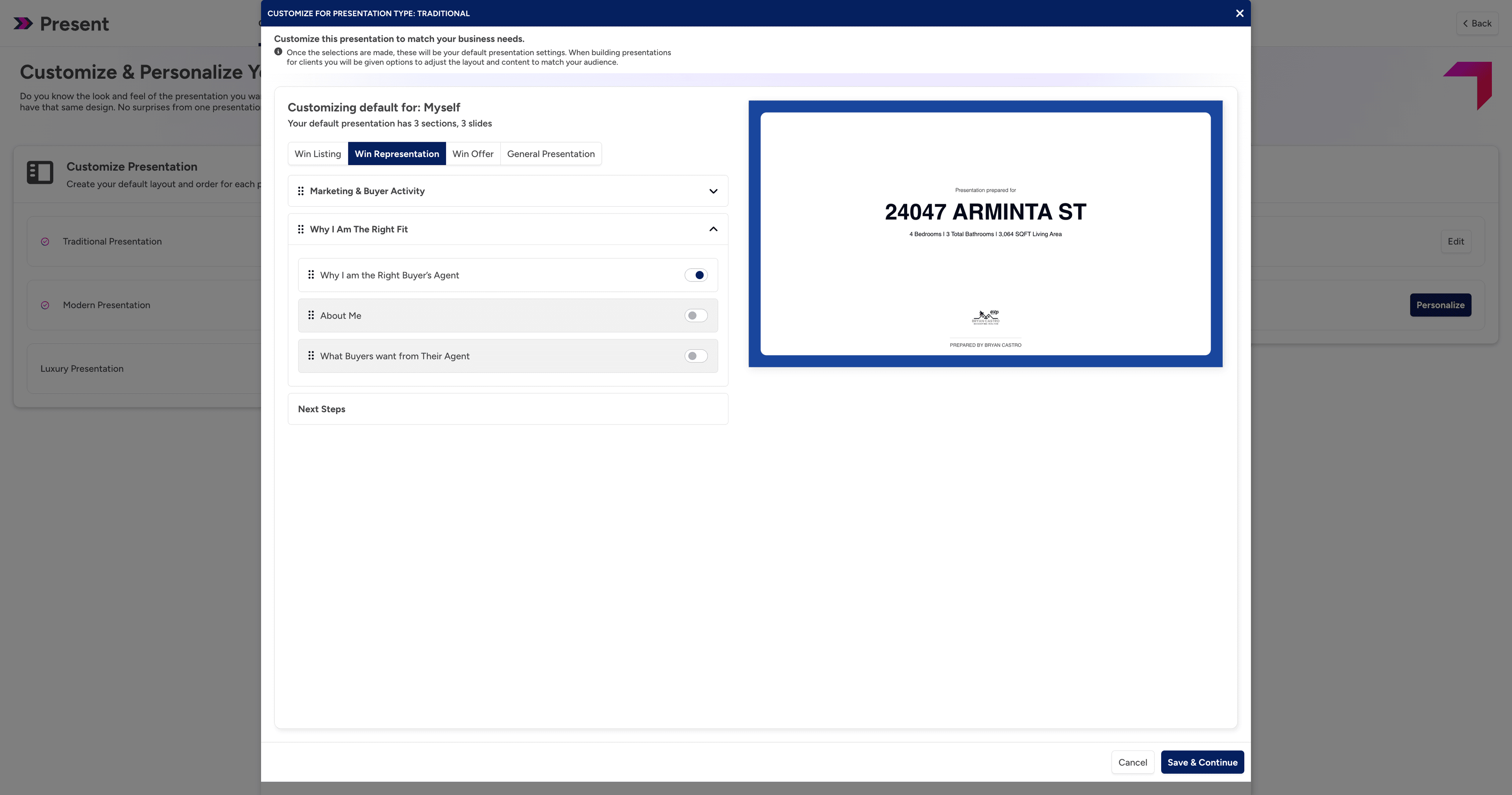Select Modern Presentation row in background
This screenshot has height=795, width=1512.
coord(144,305)
